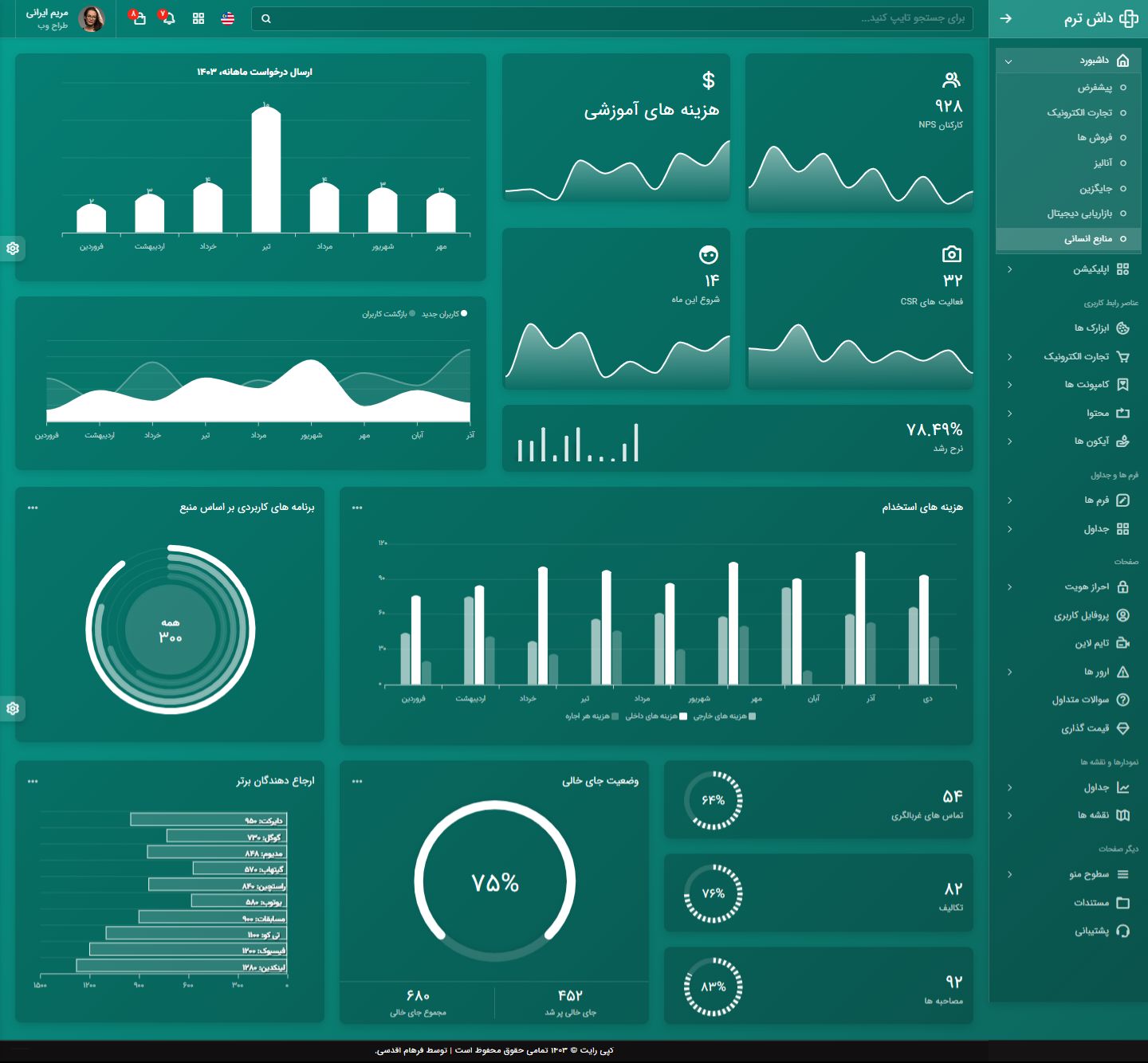Click the content folder icon
Viewport: 1148px width, 1063px height.
click(1122, 413)
